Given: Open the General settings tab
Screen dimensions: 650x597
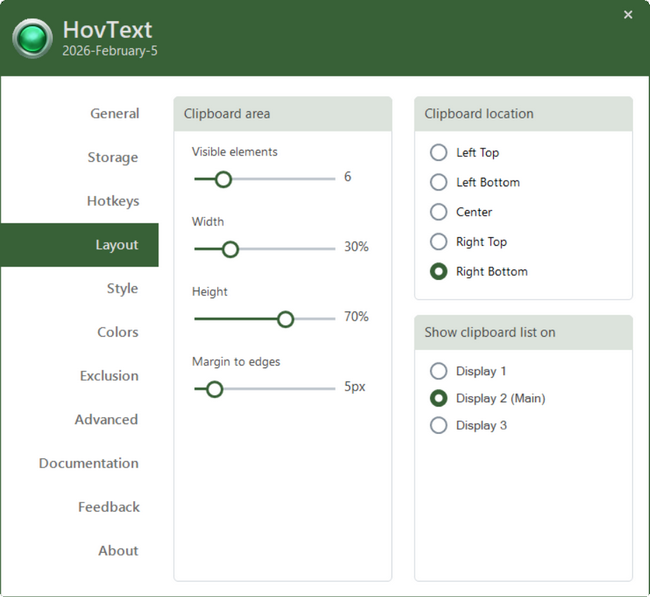Looking at the screenshot, I should coord(114,114).
